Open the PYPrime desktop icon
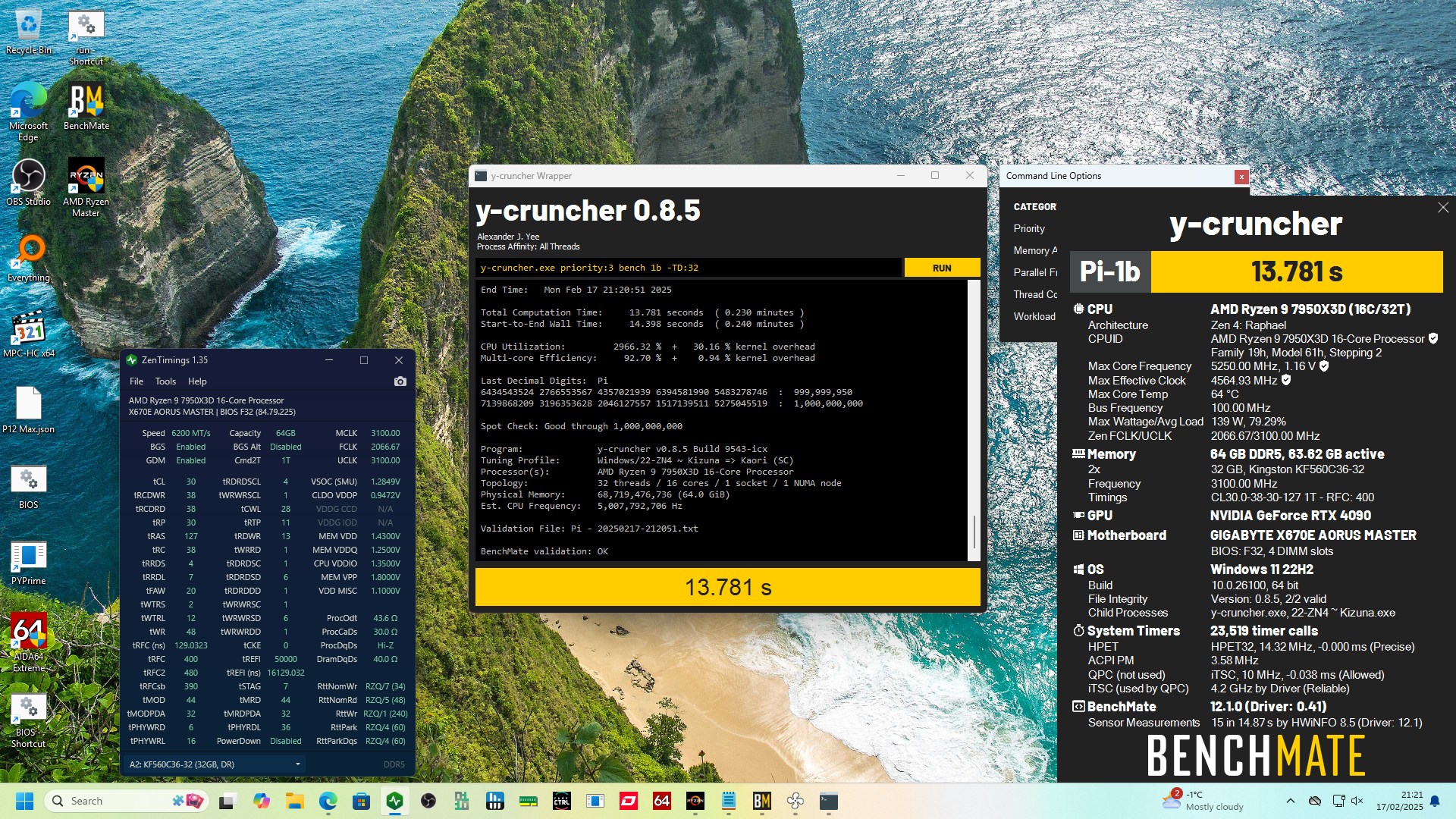The image size is (1456, 819). pyautogui.click(x=28, y=561)
